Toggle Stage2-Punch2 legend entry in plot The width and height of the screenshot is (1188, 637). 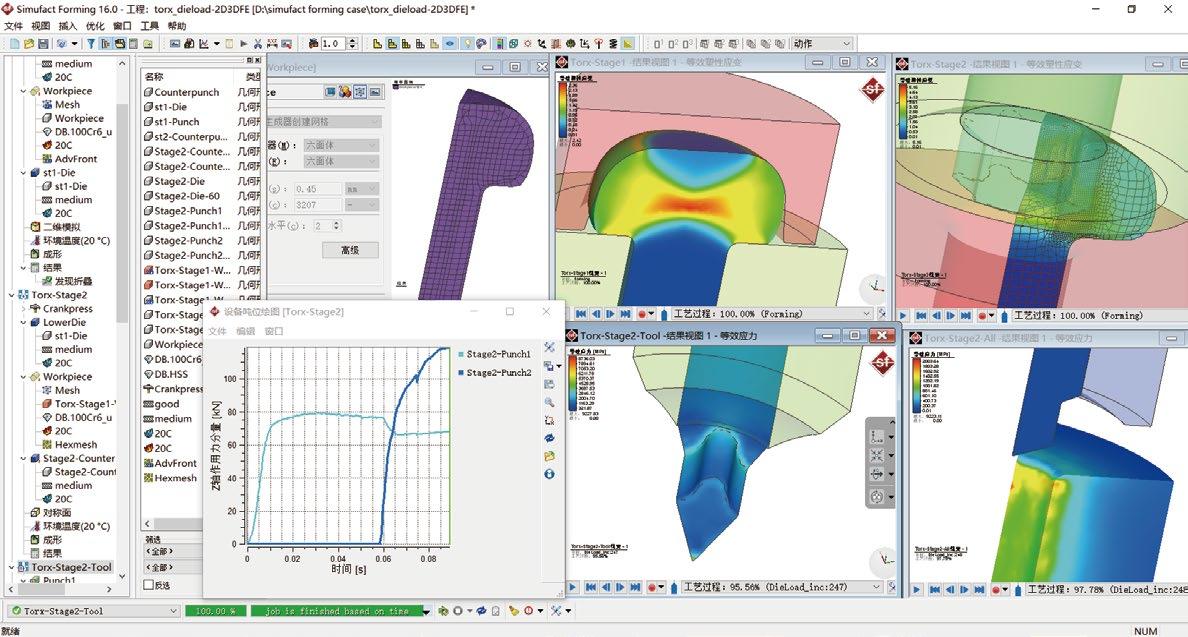[497, 372]
